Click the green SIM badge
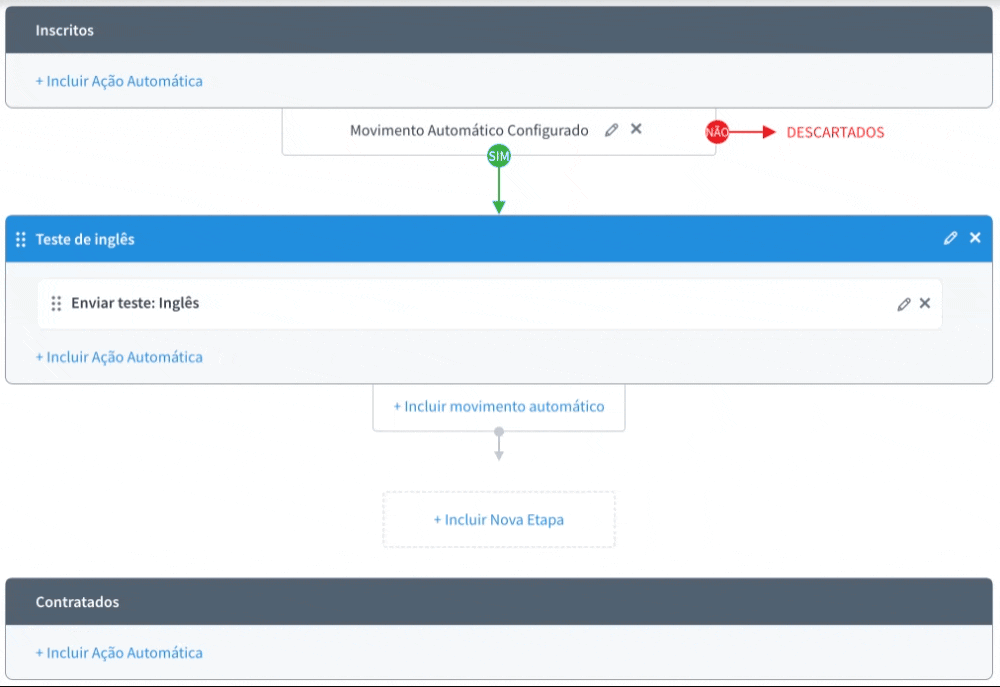 point(498,156)
